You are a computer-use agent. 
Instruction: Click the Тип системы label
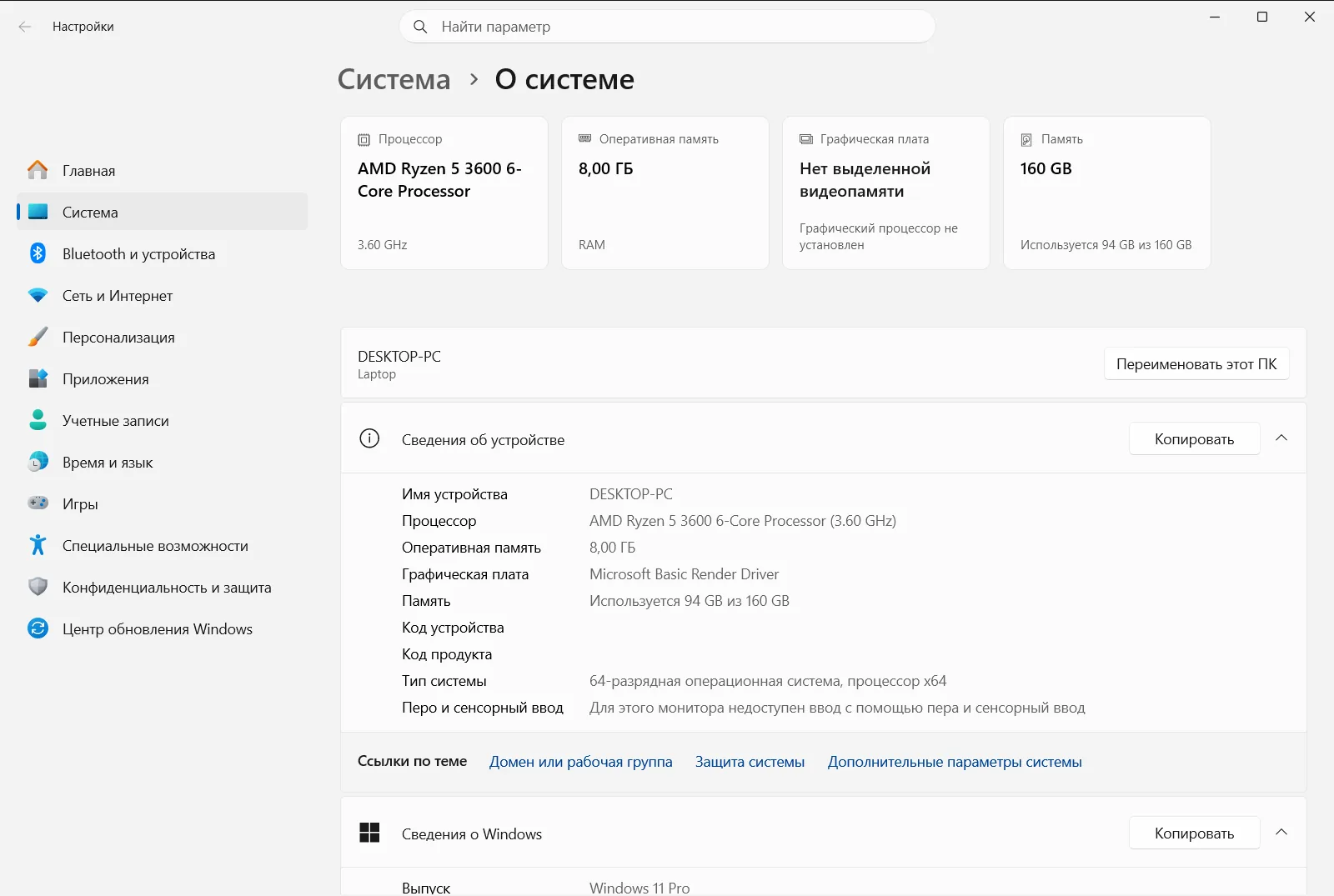444,681
